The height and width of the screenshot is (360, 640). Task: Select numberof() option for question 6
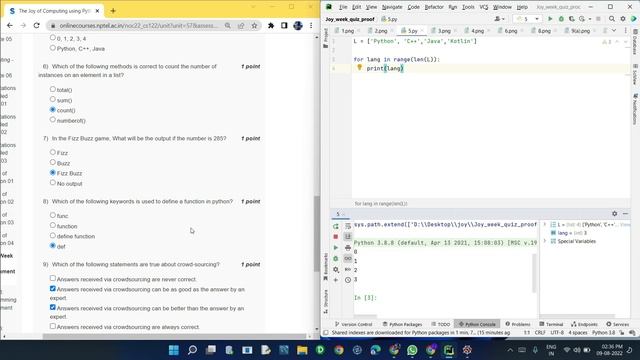[x=53, y=120]
